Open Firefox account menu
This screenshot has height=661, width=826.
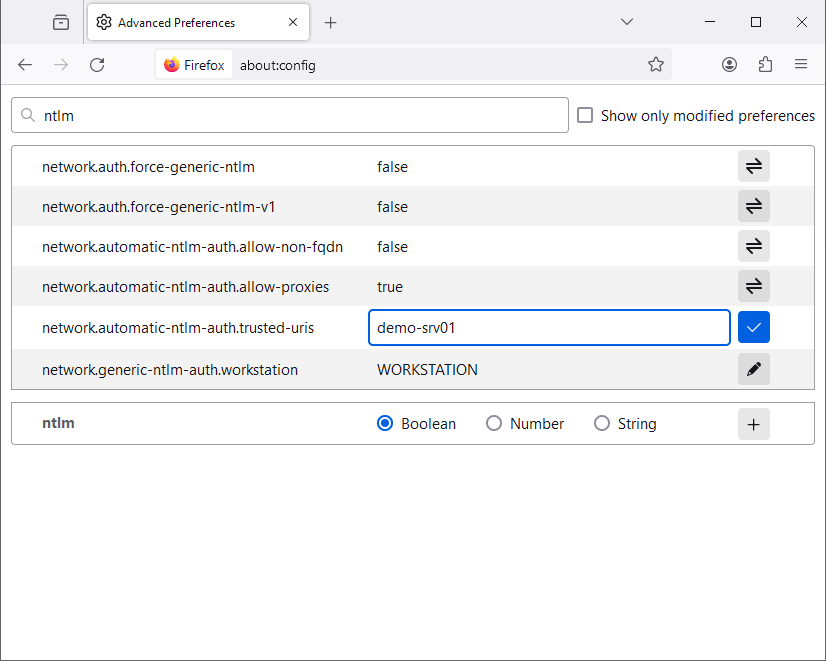pos(729,65)
